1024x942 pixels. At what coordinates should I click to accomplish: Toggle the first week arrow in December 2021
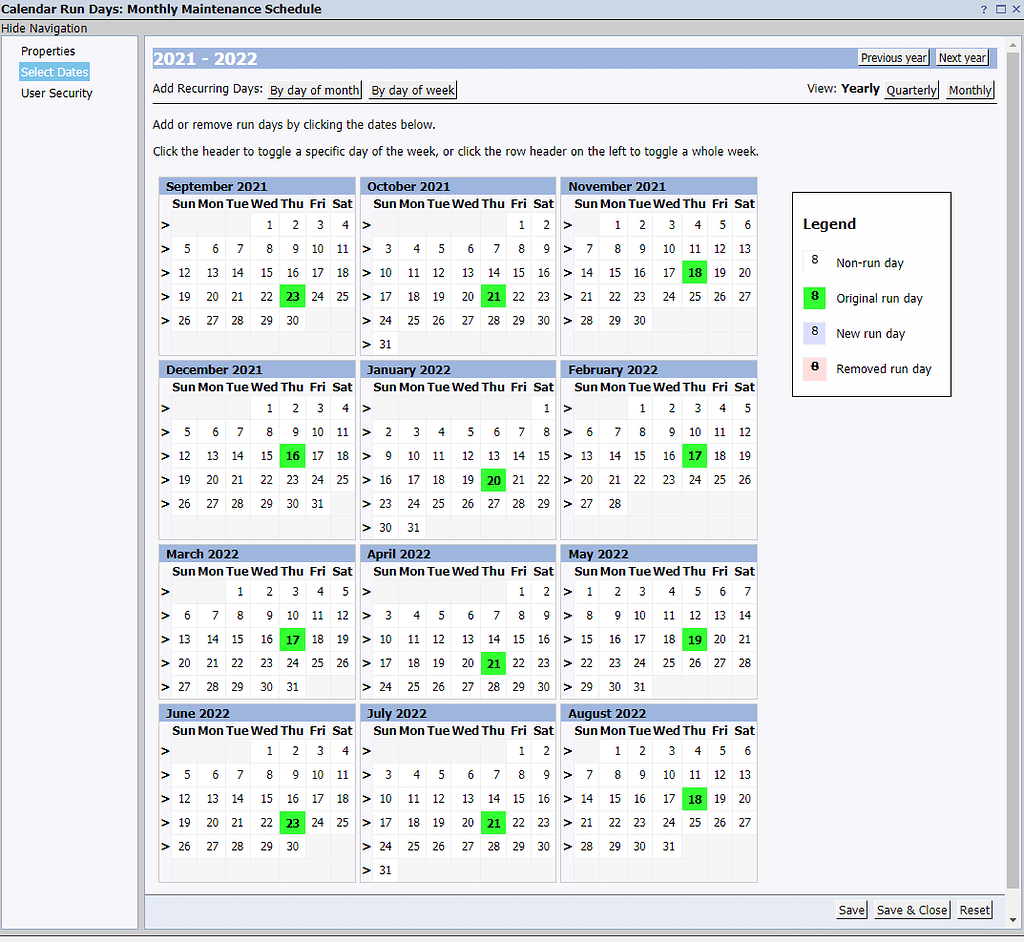(165, 408)
